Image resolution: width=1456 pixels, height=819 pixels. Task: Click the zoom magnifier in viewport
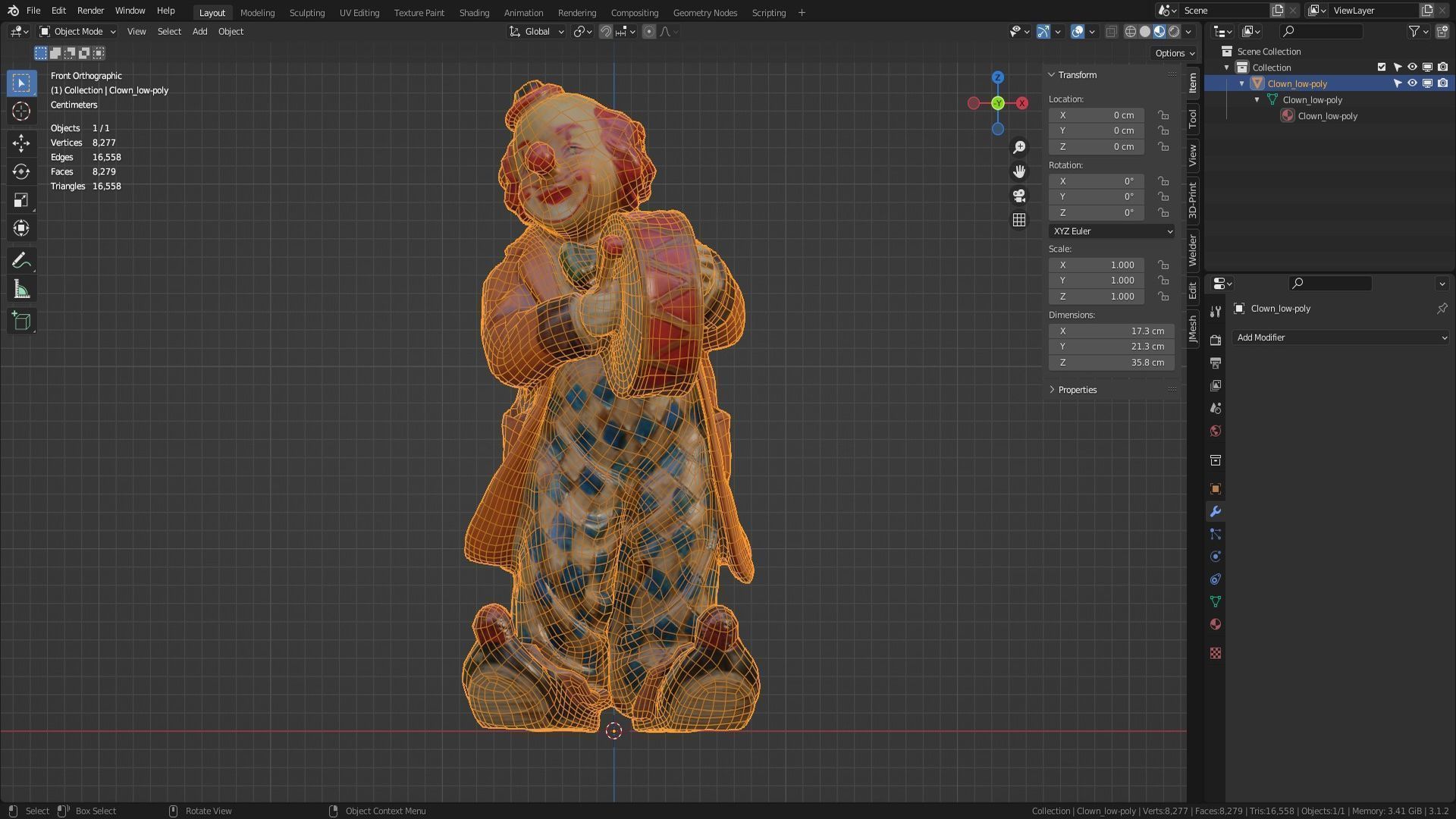[x=1019, y=147]
